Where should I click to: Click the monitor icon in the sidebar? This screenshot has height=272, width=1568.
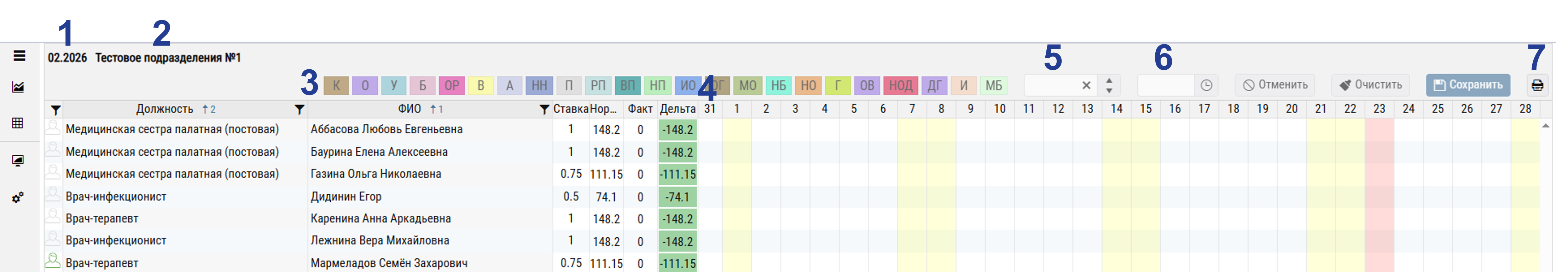[18, 161]
